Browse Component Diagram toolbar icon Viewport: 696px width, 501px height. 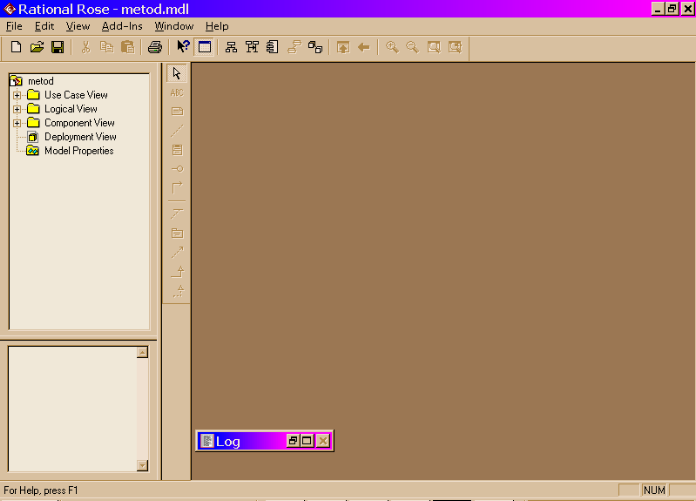(273, 47)
